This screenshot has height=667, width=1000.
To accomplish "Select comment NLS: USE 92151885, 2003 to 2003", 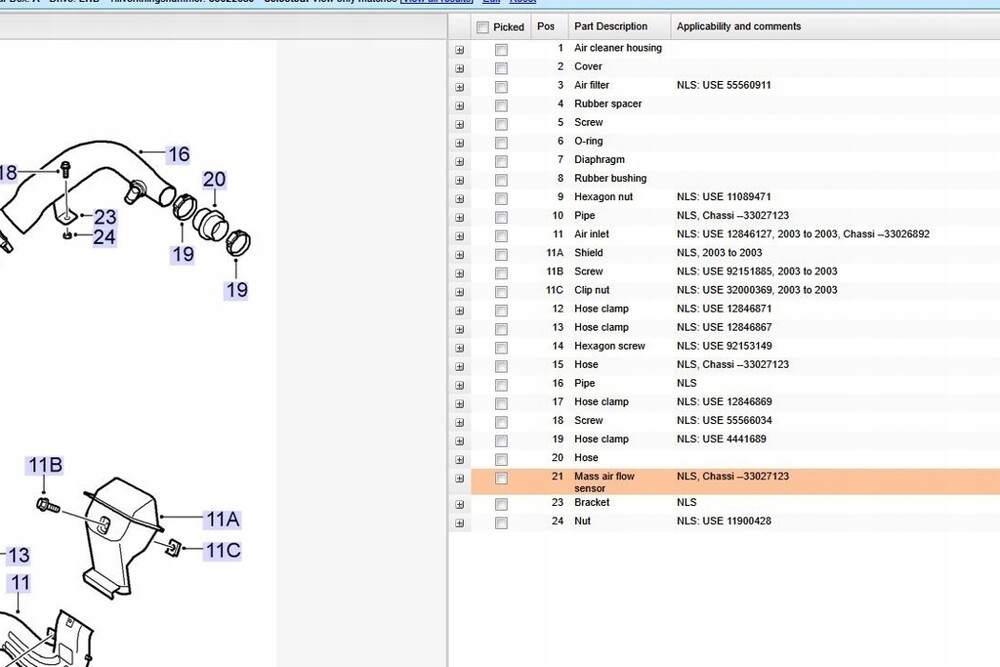I will click(x=757, y=272).
